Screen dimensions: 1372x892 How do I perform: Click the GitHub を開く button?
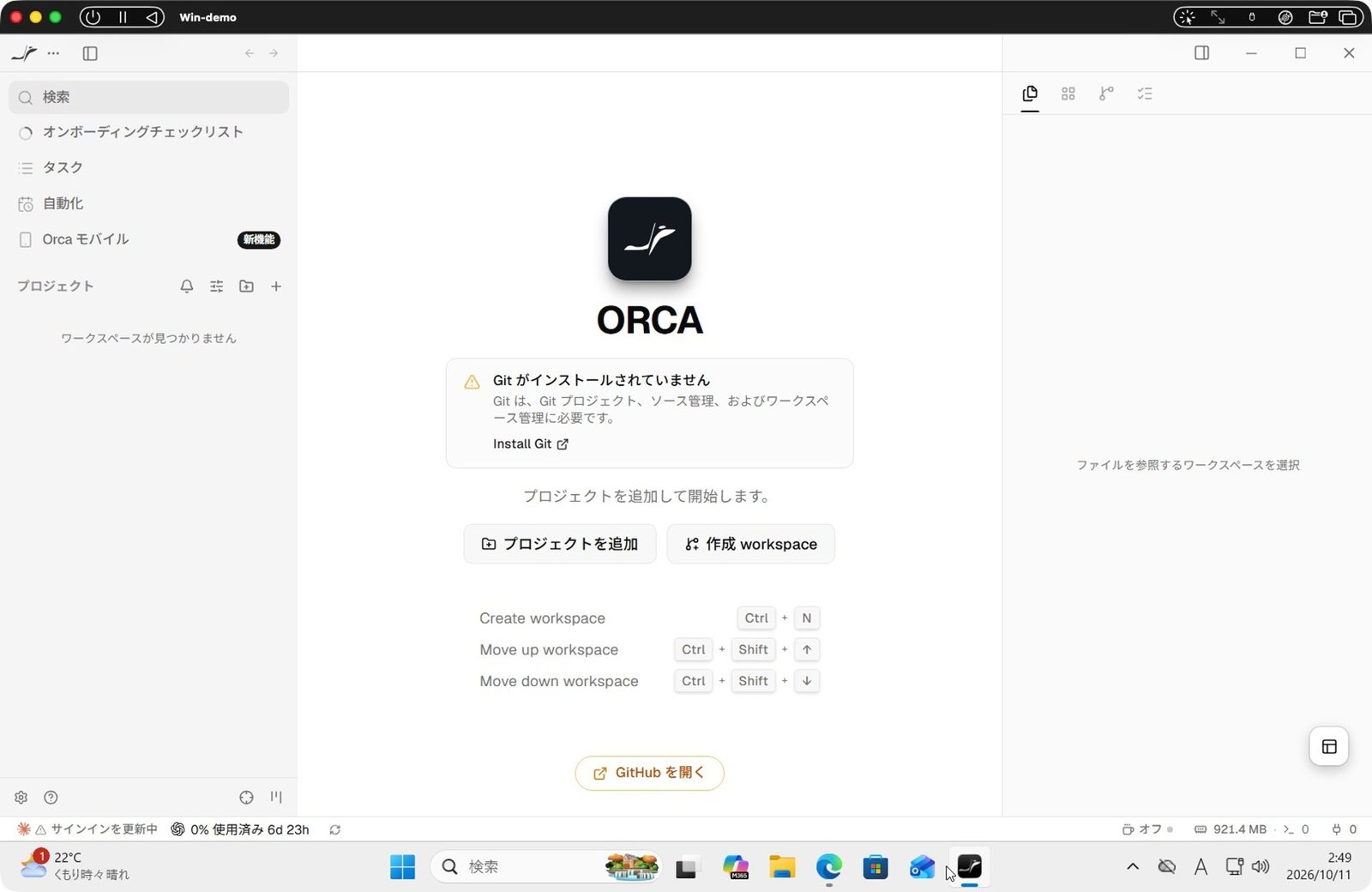649,773
